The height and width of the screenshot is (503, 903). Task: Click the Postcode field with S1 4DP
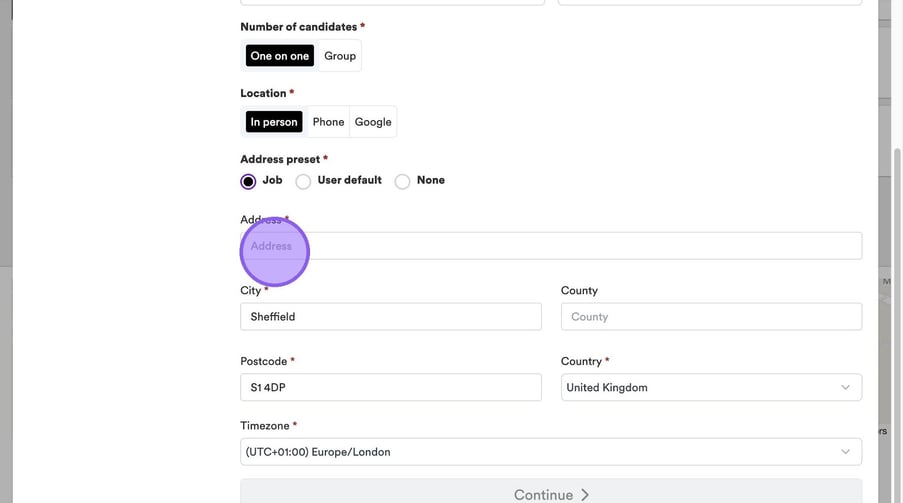pyautogui.click(x=390, y=388)
